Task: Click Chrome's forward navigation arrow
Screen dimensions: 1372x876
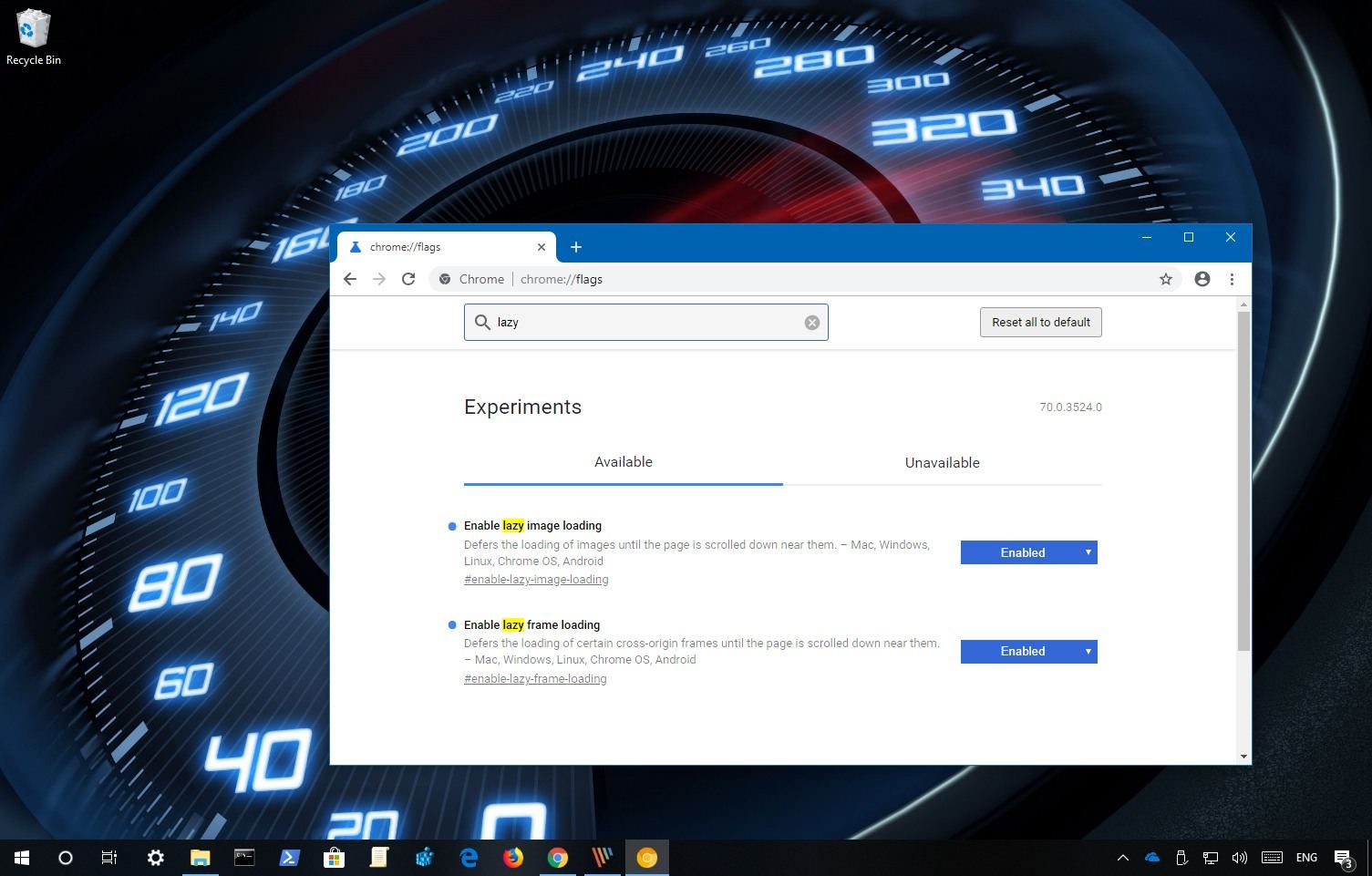Action: pyautogui.click(x=379, y=279)
